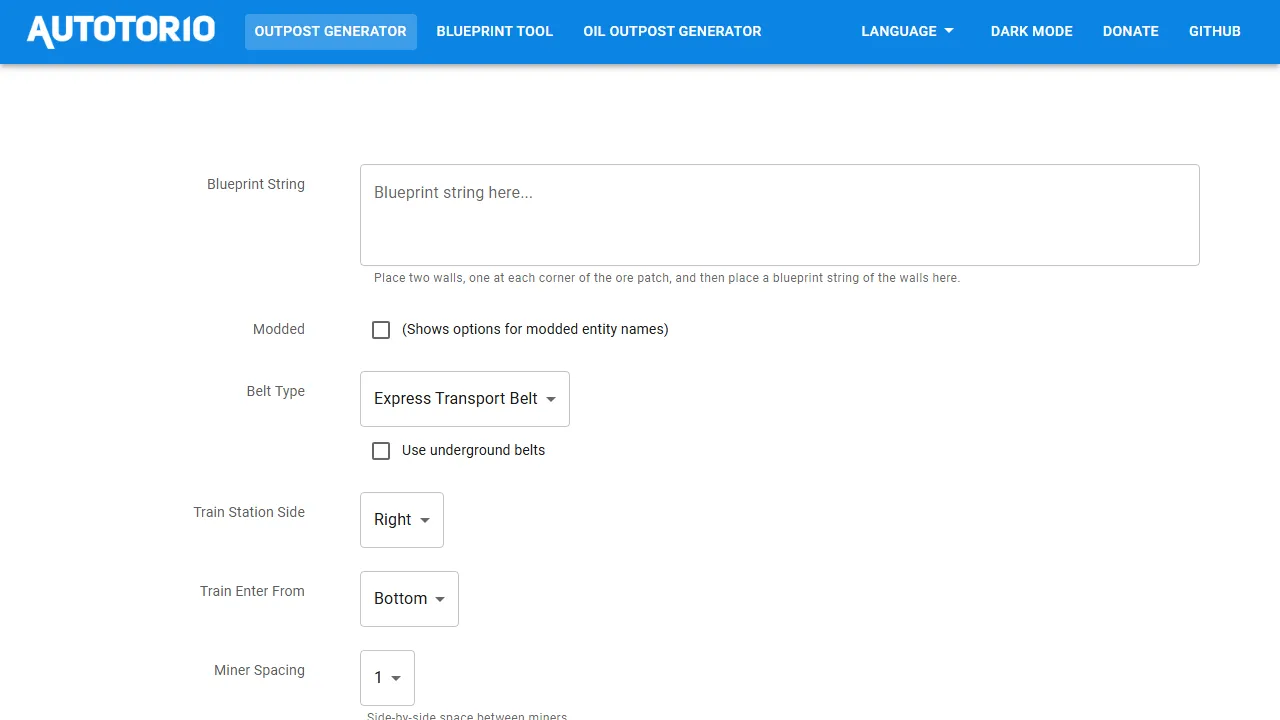Open the GitHub repository link

click(x=1214, y=31)
